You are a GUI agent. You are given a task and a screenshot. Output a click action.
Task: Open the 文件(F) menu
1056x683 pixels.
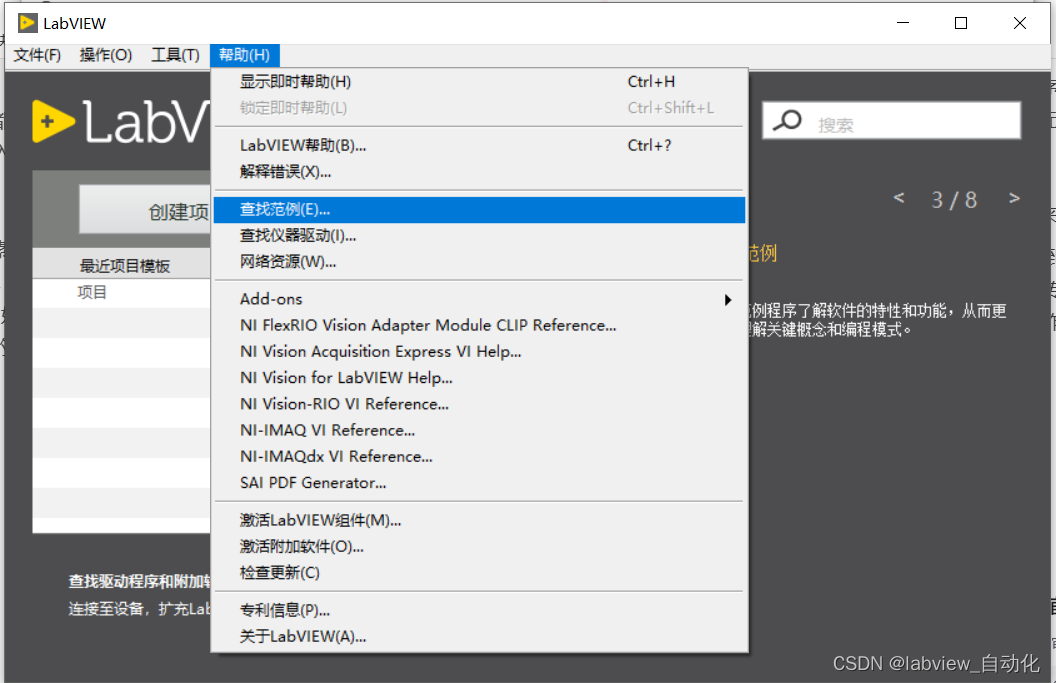pos(37,55)
